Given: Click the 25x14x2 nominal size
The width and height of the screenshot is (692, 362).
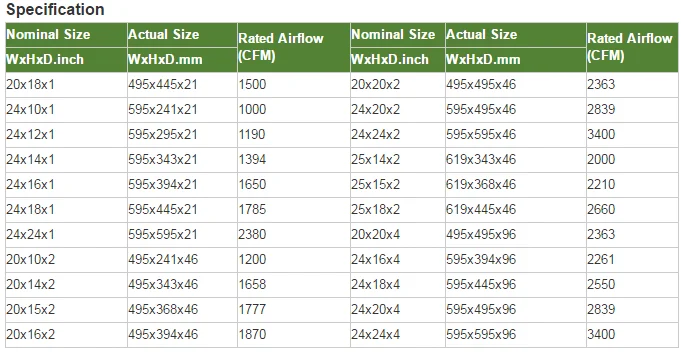Looking at the screenshot, I should tap(376, 159).
